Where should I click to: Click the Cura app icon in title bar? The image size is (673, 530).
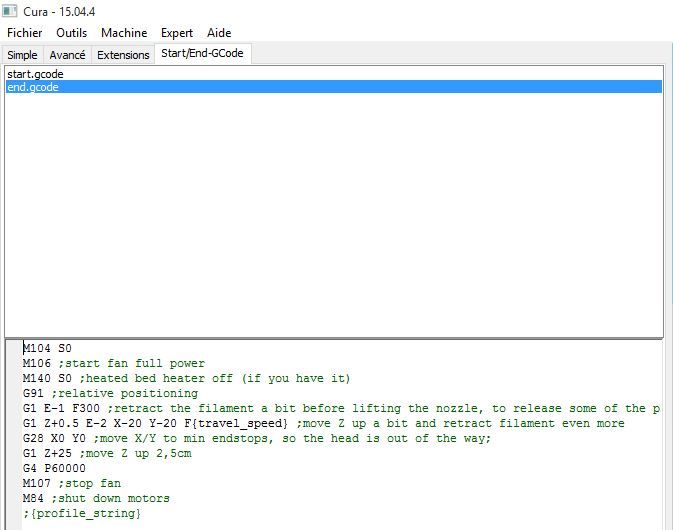(x=9, y=11)
